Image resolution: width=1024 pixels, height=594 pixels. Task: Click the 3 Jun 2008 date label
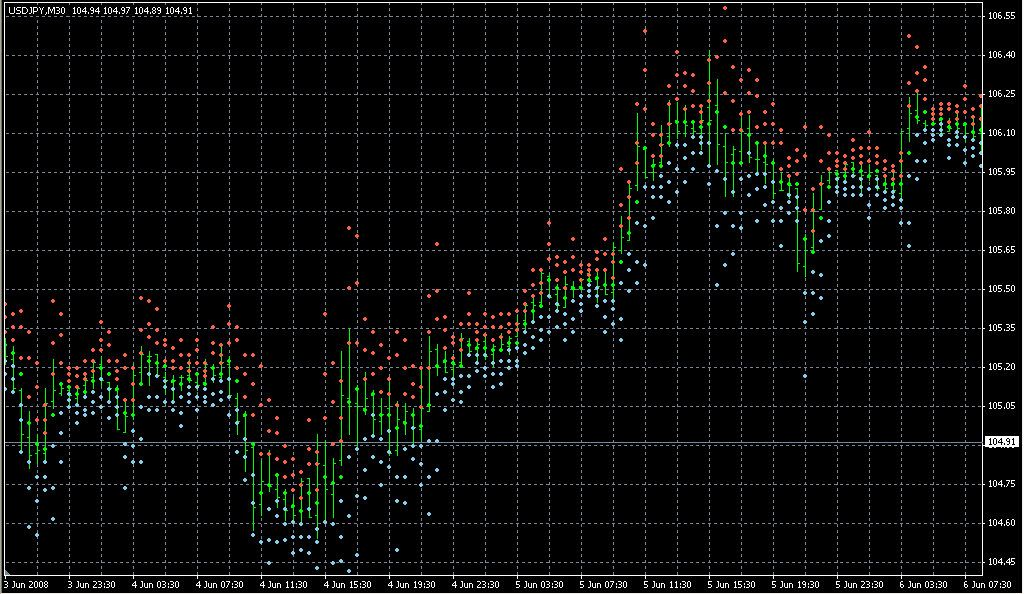click(26, 585)
